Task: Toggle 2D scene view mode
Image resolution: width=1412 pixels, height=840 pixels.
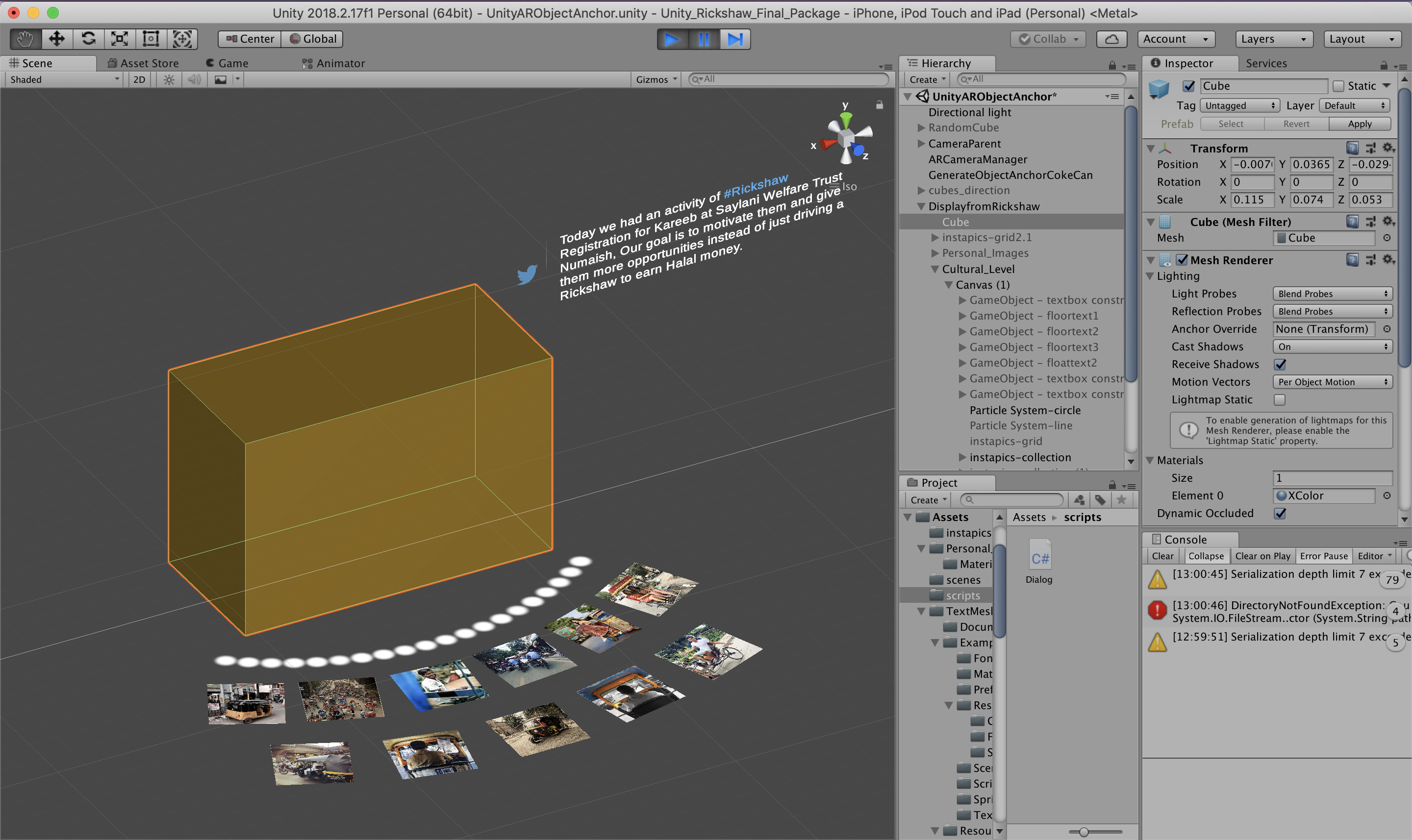Action: tap(139, 80)
